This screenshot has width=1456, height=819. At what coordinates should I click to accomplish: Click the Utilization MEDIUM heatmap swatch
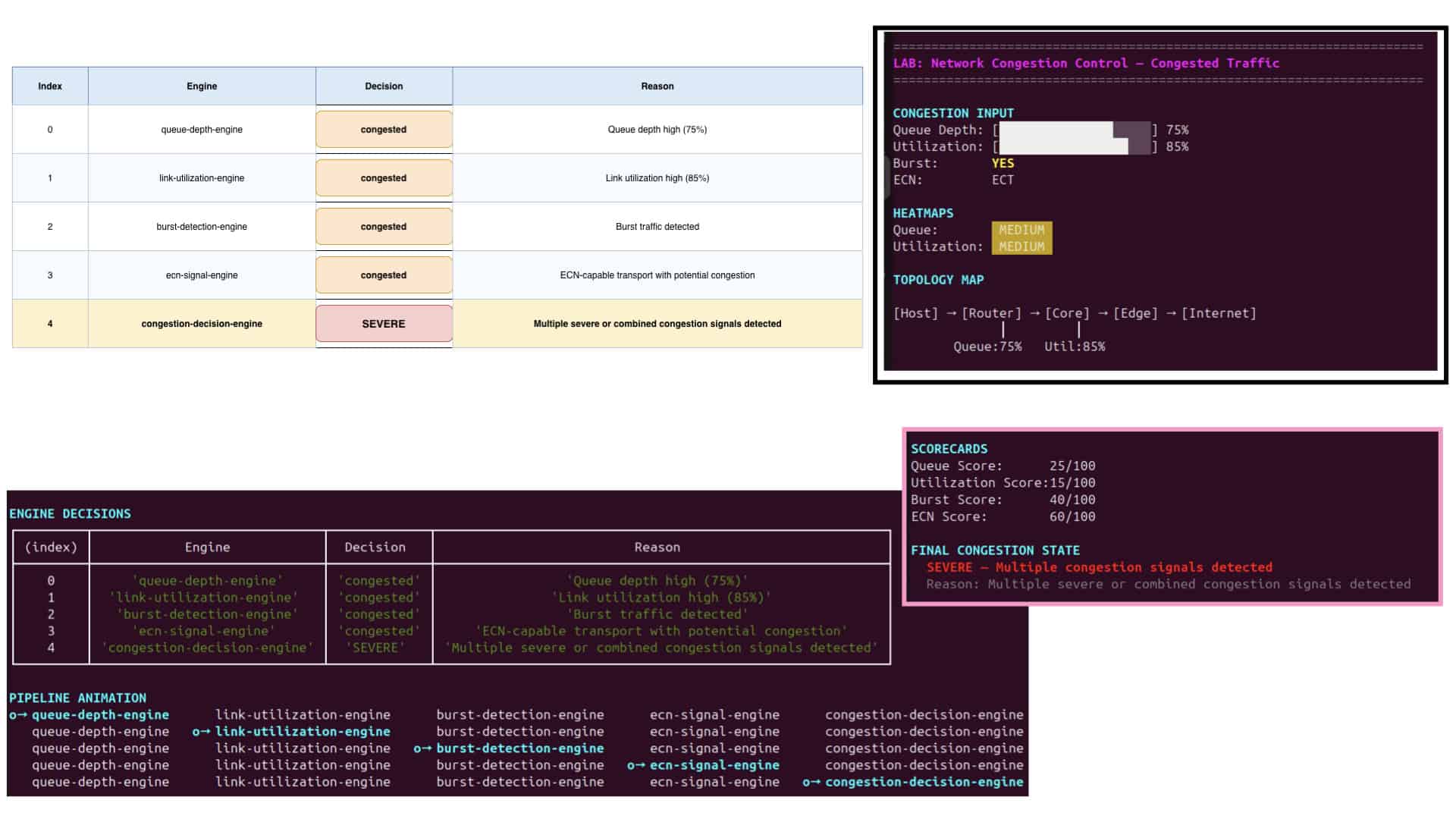point(1021,246)
